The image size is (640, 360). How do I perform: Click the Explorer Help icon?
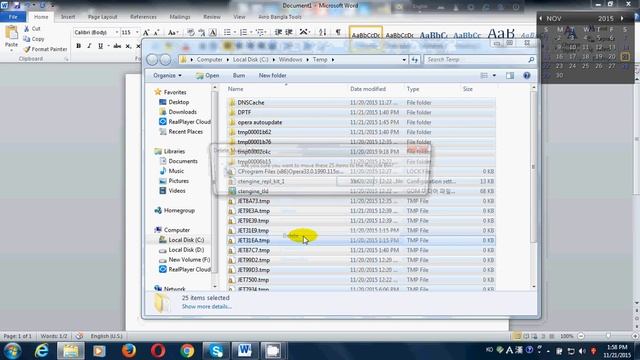point(527,76)
